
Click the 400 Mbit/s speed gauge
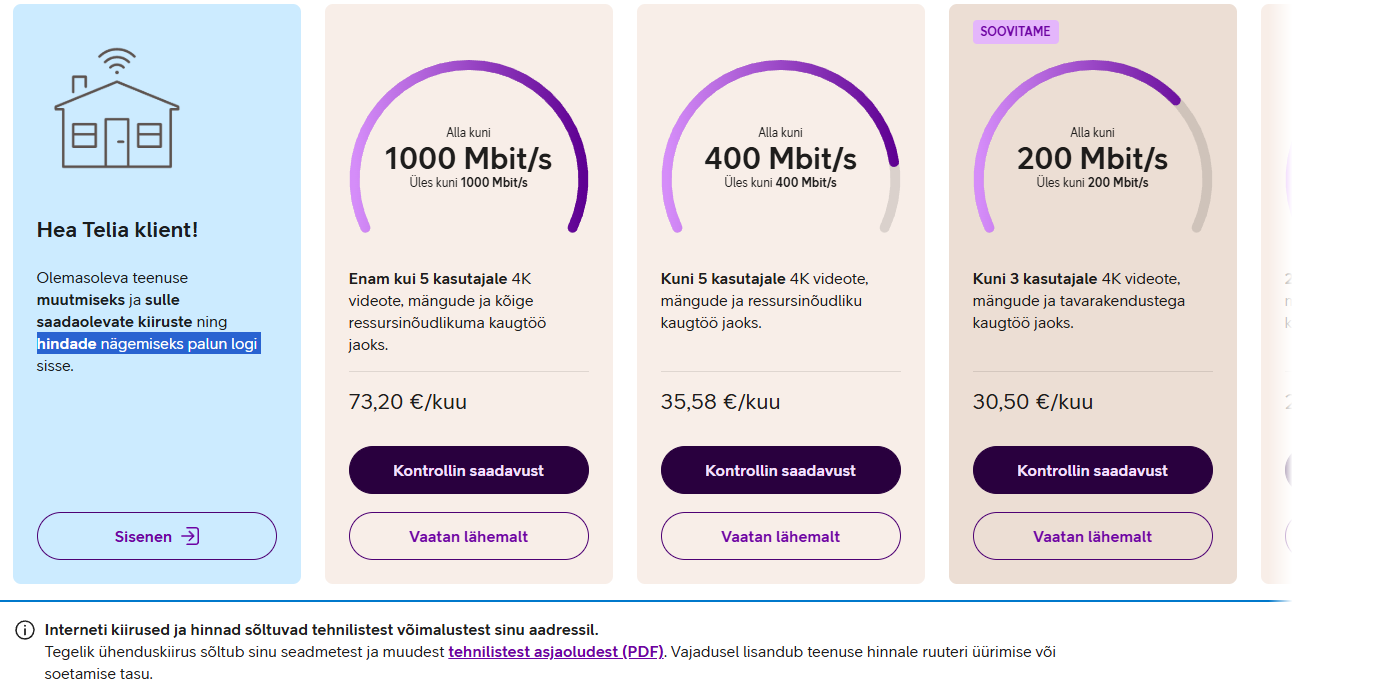tap(780, 146)
